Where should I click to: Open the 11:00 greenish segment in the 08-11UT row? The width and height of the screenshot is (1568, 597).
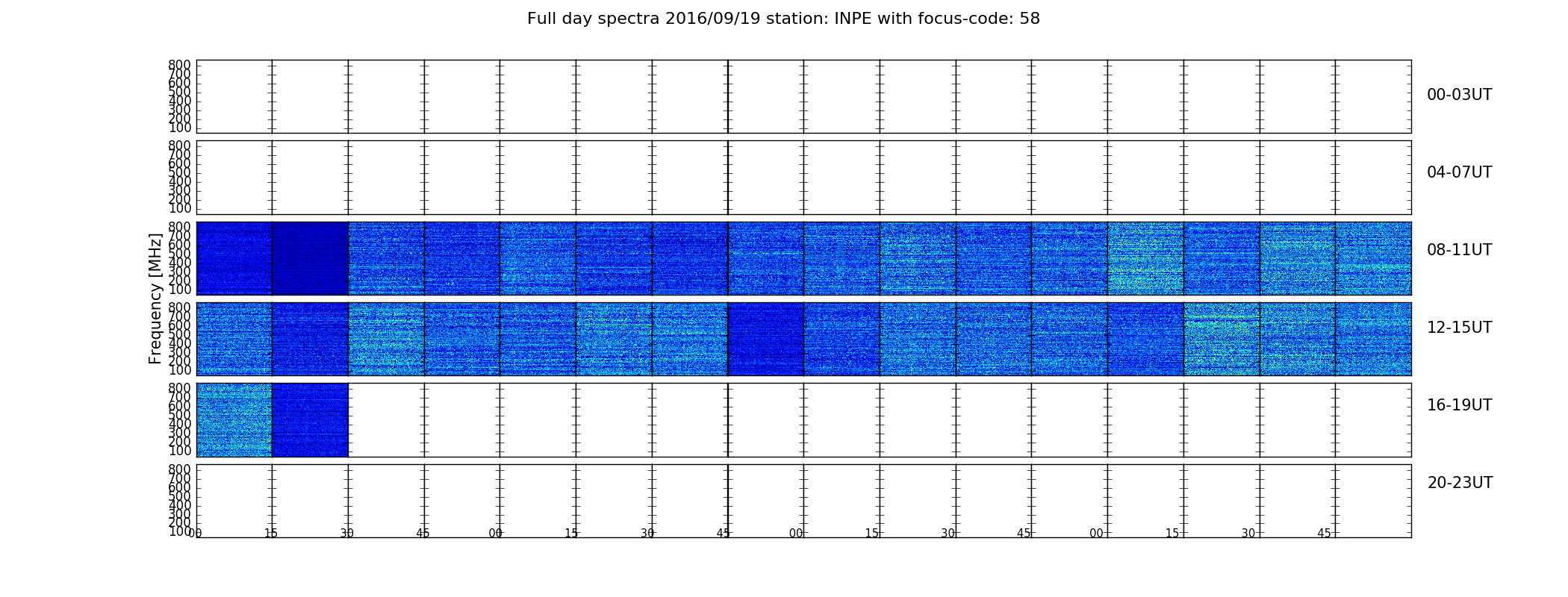click(x=1145, y=258)
